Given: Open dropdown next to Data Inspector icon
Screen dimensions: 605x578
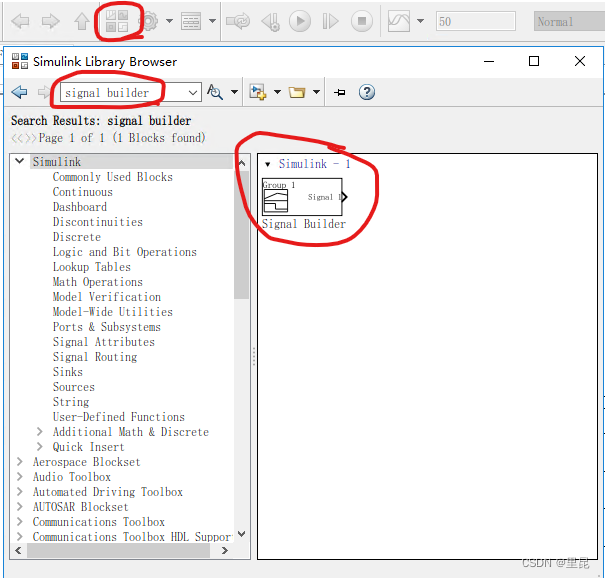Looking at the screenshot, I should point(421,21).
